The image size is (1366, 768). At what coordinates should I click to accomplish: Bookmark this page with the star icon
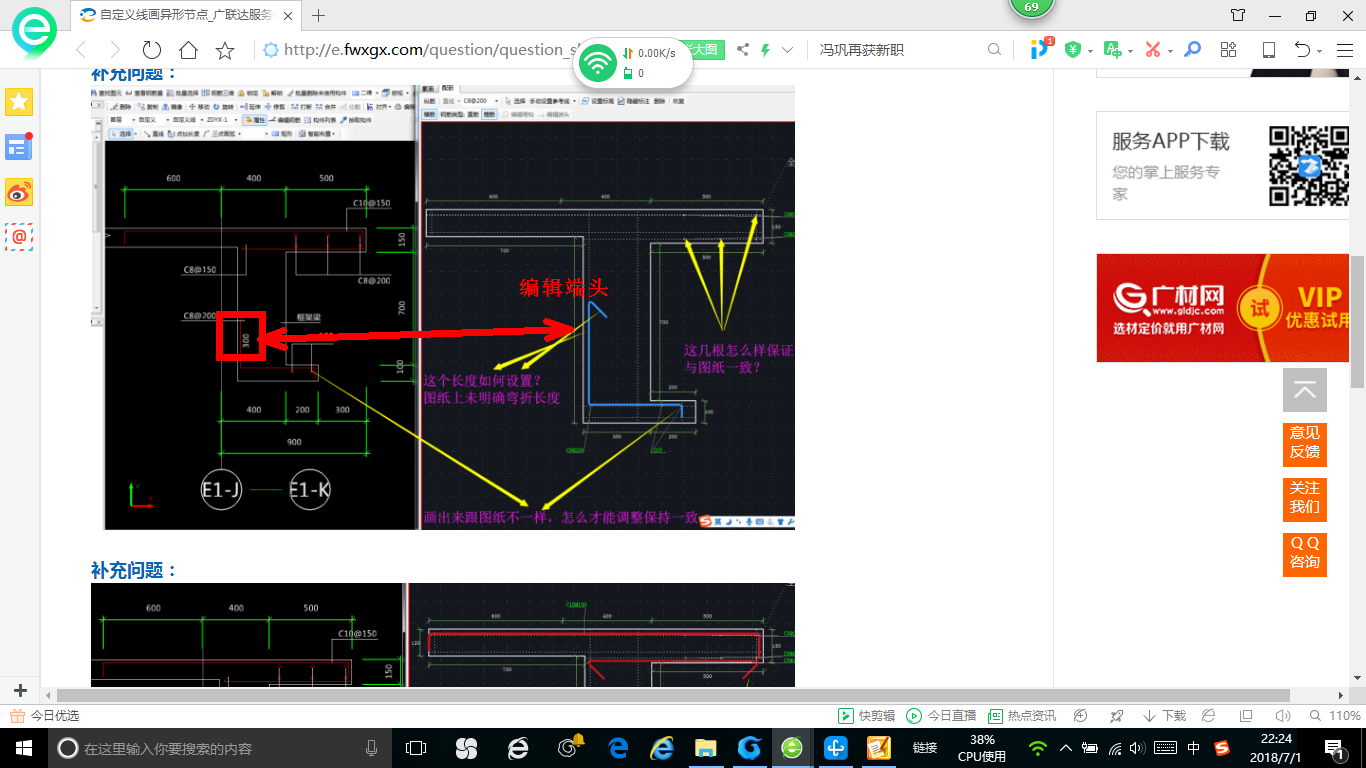225,50
